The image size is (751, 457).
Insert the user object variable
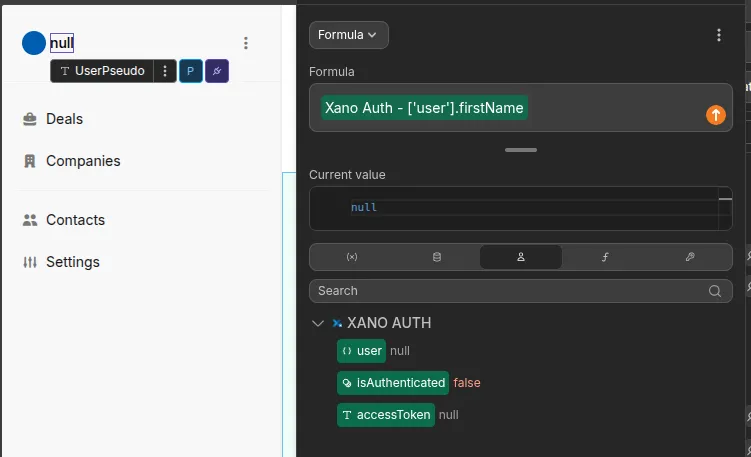tap(361, 351)
